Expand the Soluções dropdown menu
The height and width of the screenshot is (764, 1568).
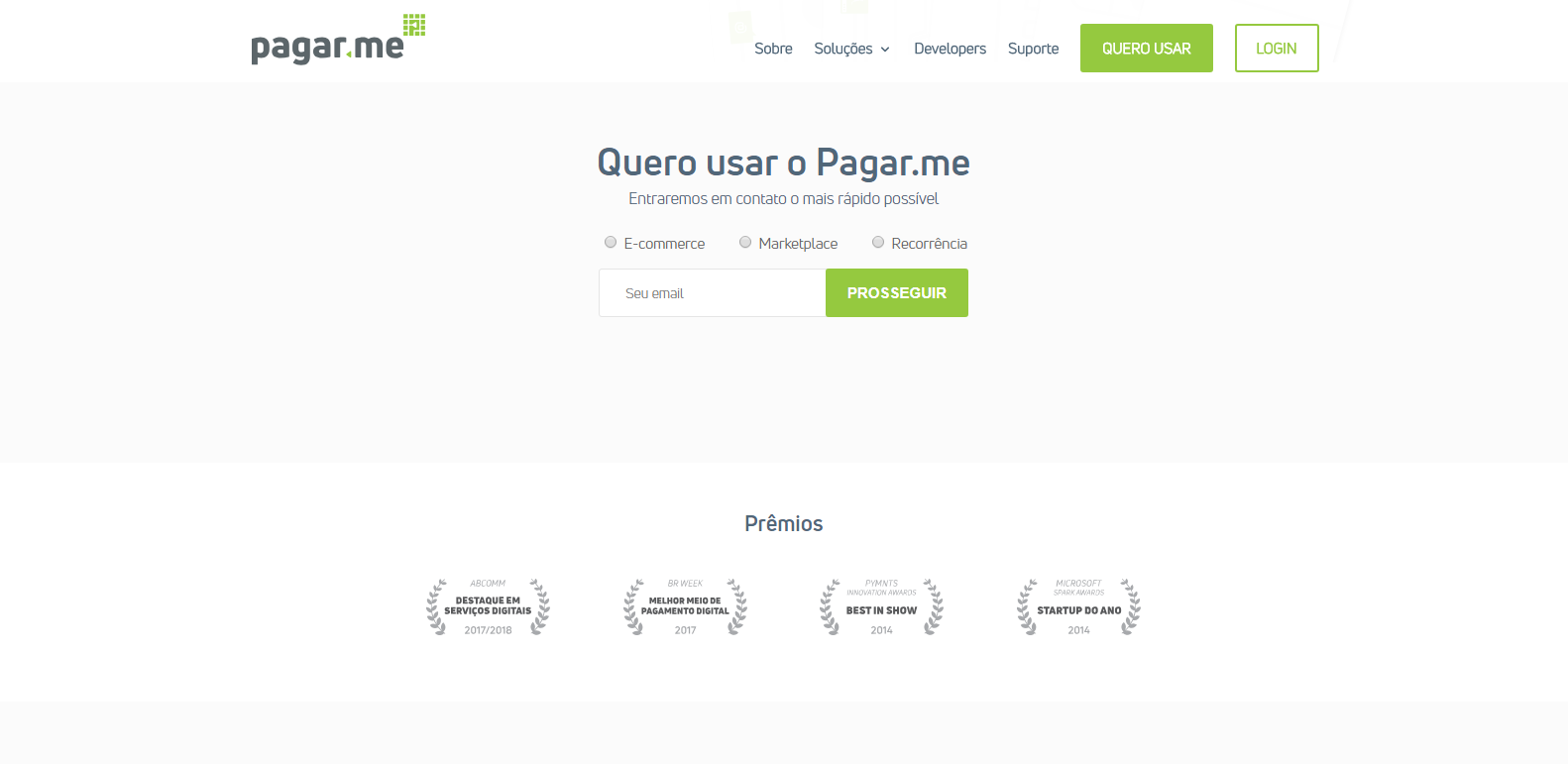pos(852,49)
